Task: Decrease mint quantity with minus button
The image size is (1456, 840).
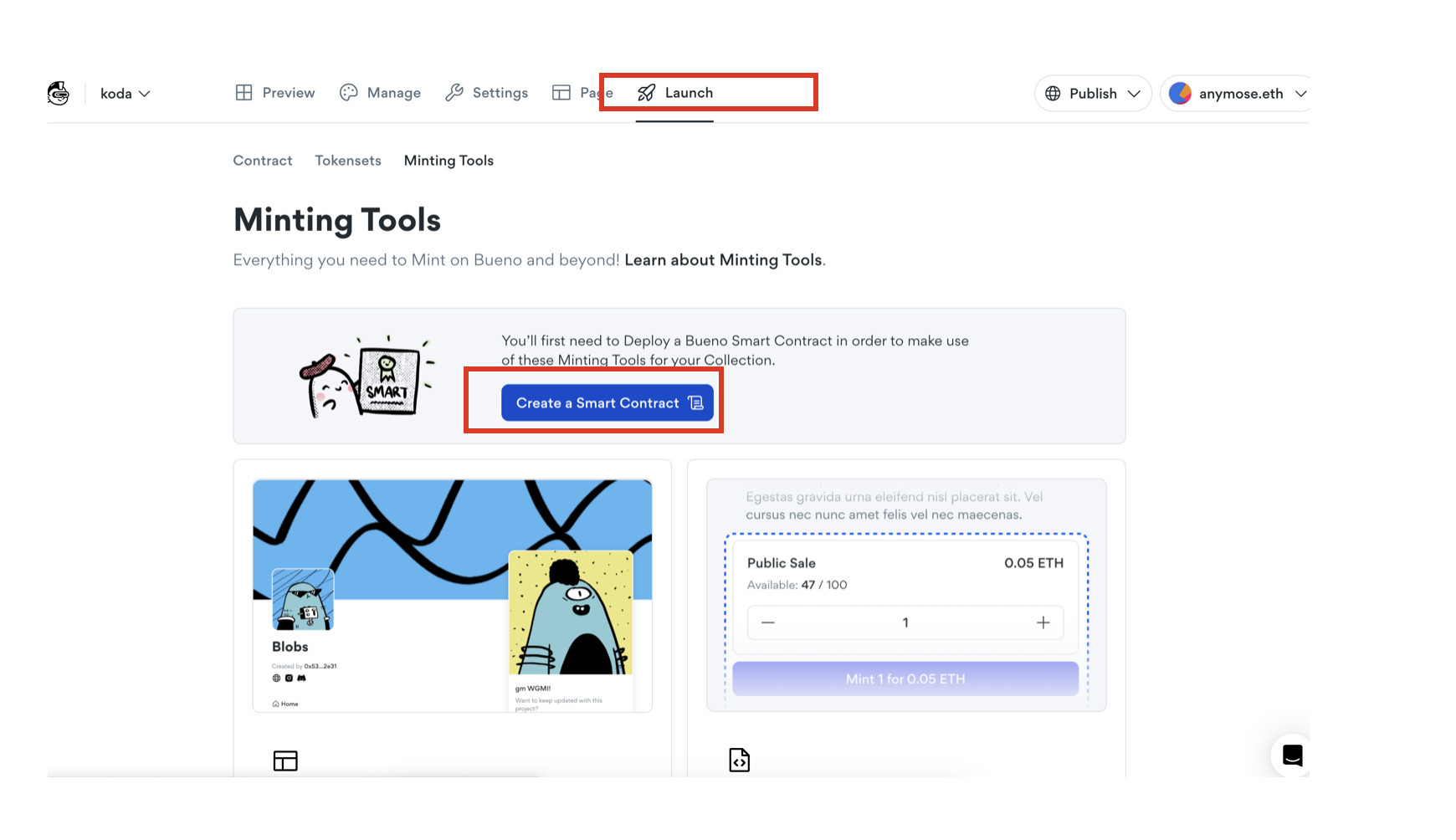Action: [768, 622]
